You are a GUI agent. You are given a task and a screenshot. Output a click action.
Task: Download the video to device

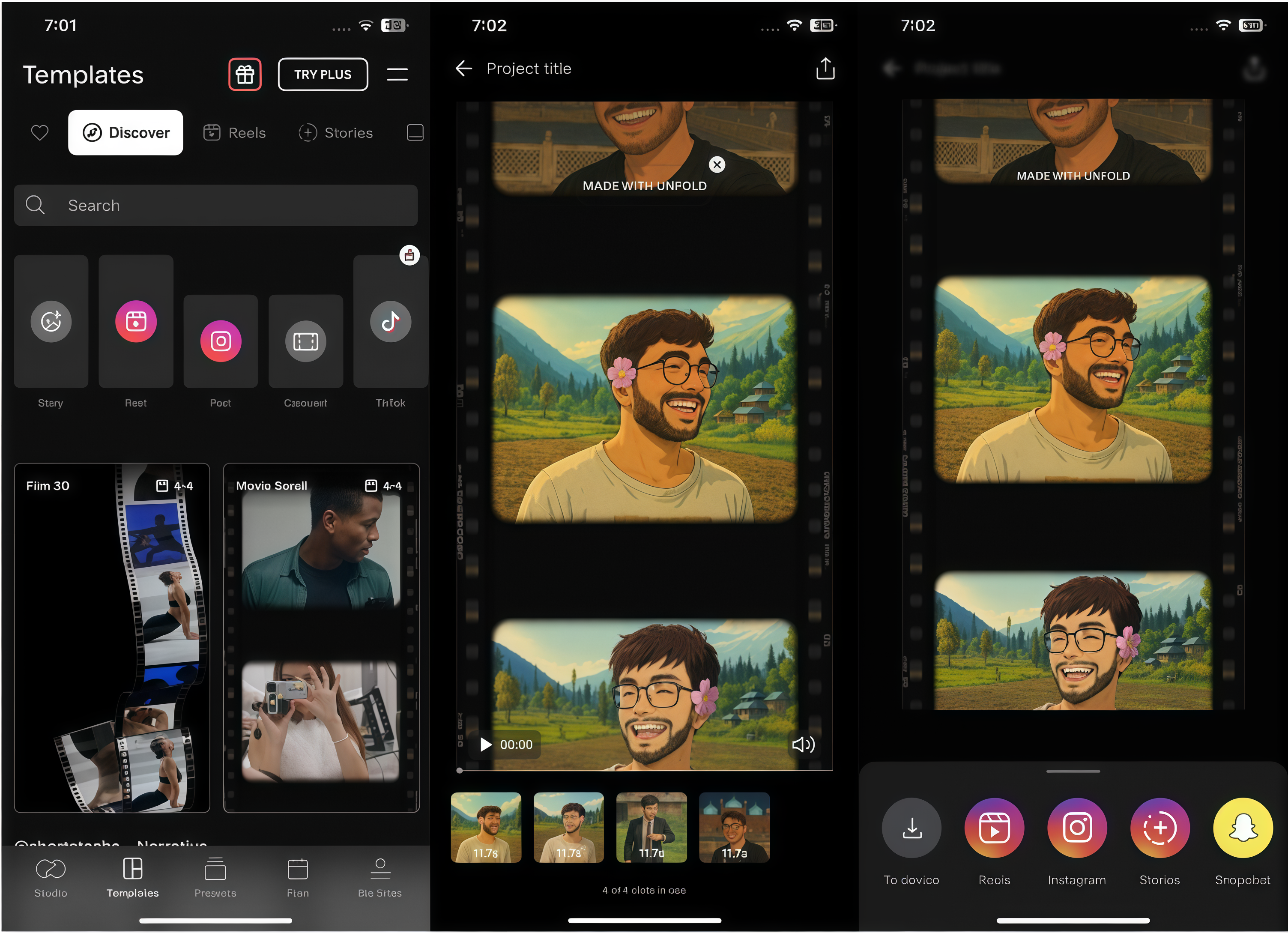[x=911, y=828]
